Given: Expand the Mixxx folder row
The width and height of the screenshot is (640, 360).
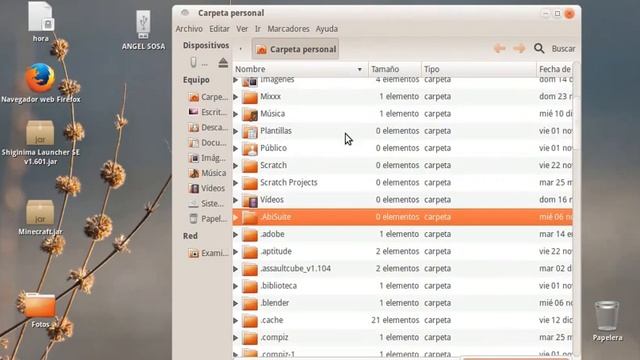Looking at the screenshot, I should [x=236, y=97].
